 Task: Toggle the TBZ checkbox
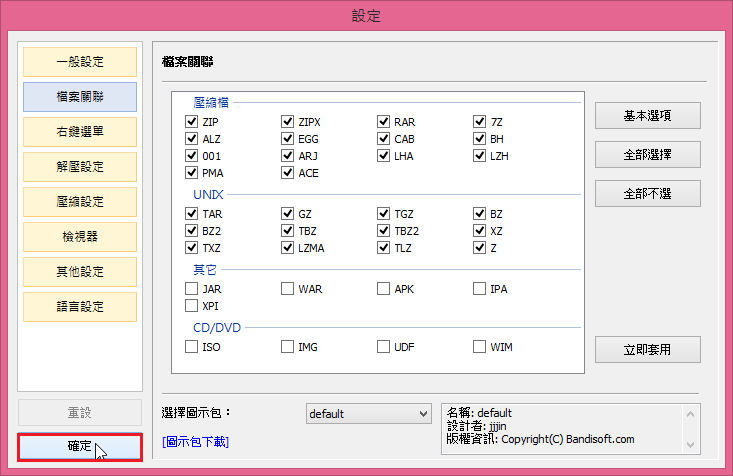pyautogui.click(x=287, y=231)
